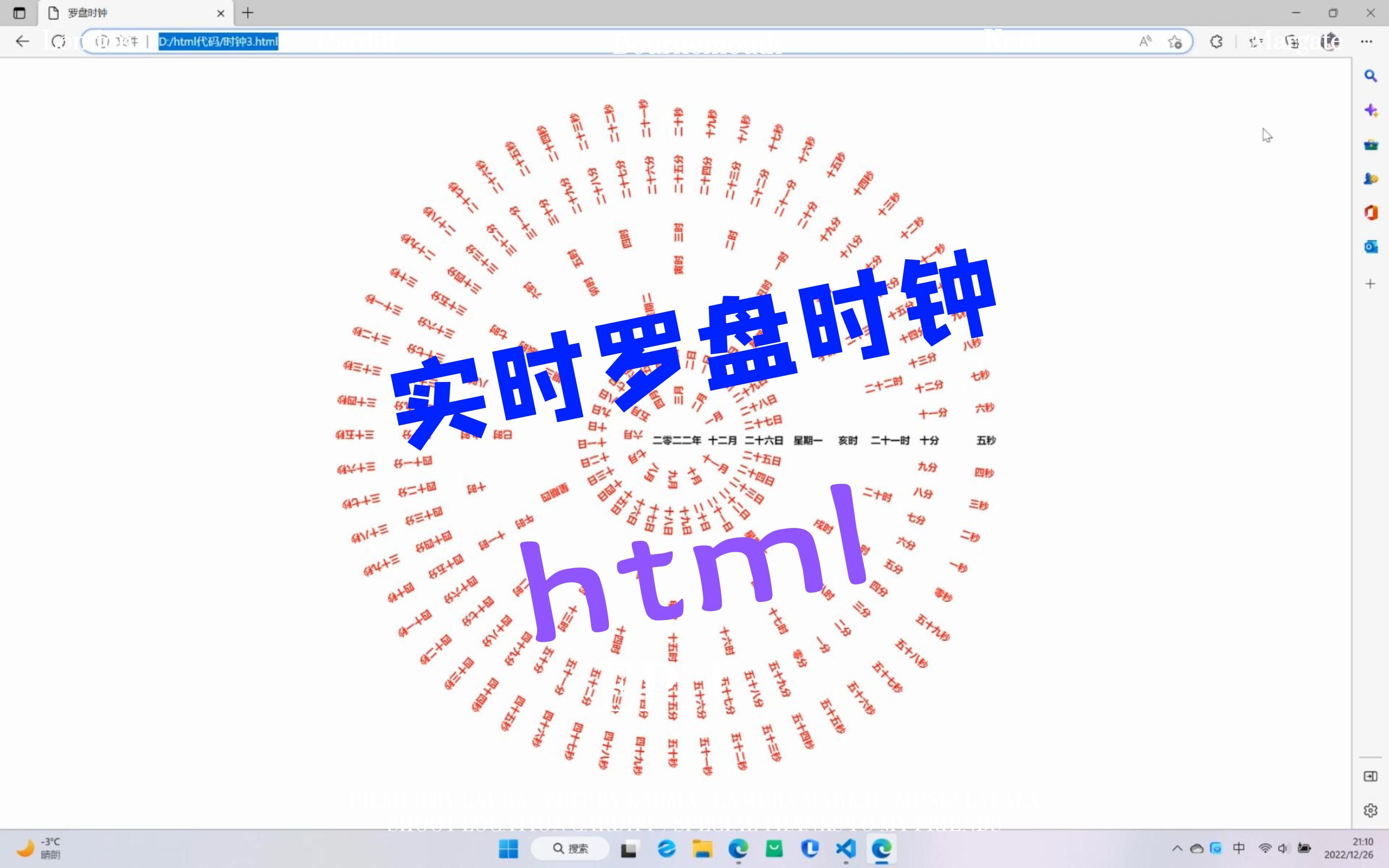Open the Windows Start menu

pos(508,848)
